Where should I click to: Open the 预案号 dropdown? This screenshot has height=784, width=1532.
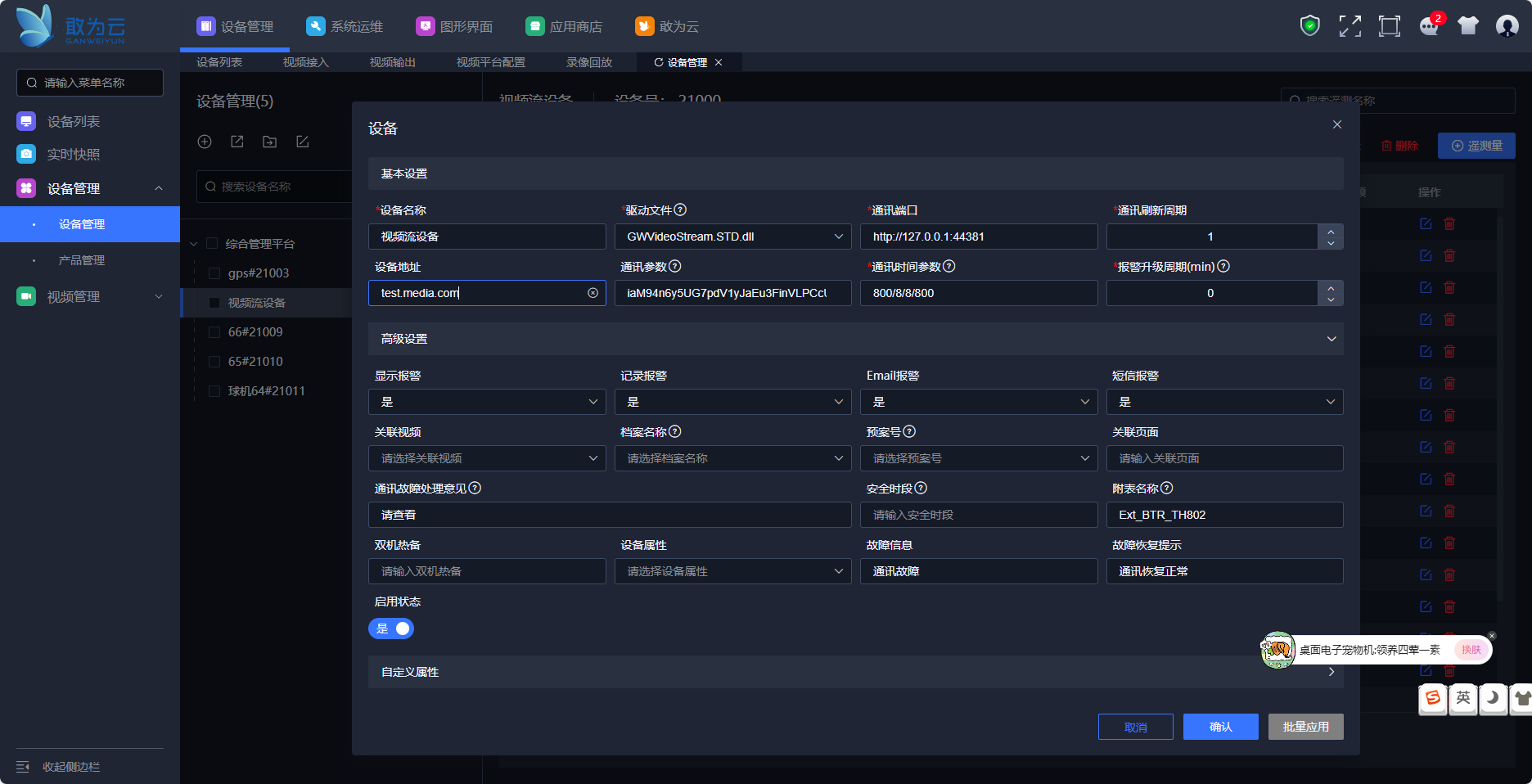[x=979, y=458]
